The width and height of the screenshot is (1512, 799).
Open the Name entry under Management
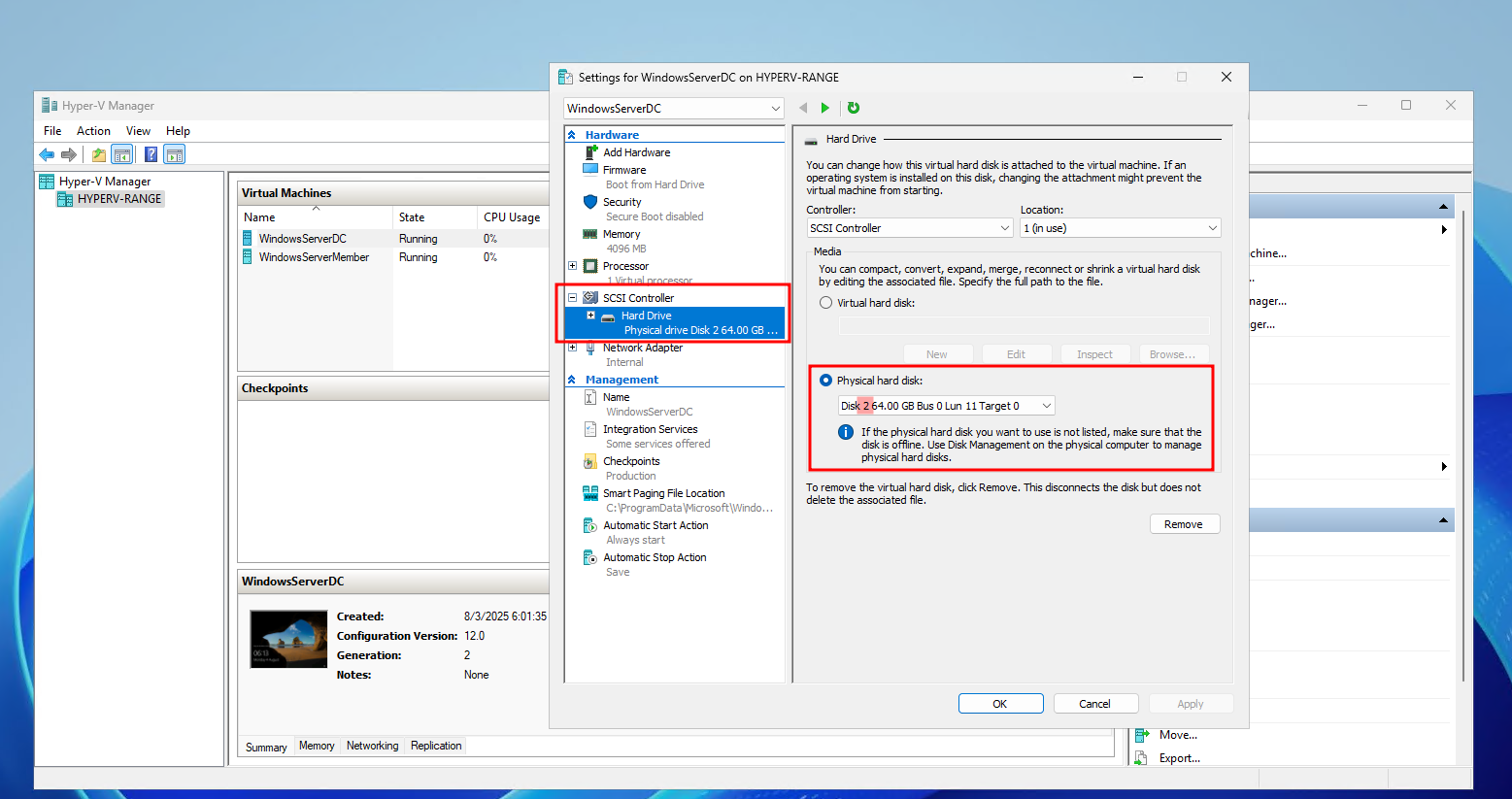coord(616,397)
